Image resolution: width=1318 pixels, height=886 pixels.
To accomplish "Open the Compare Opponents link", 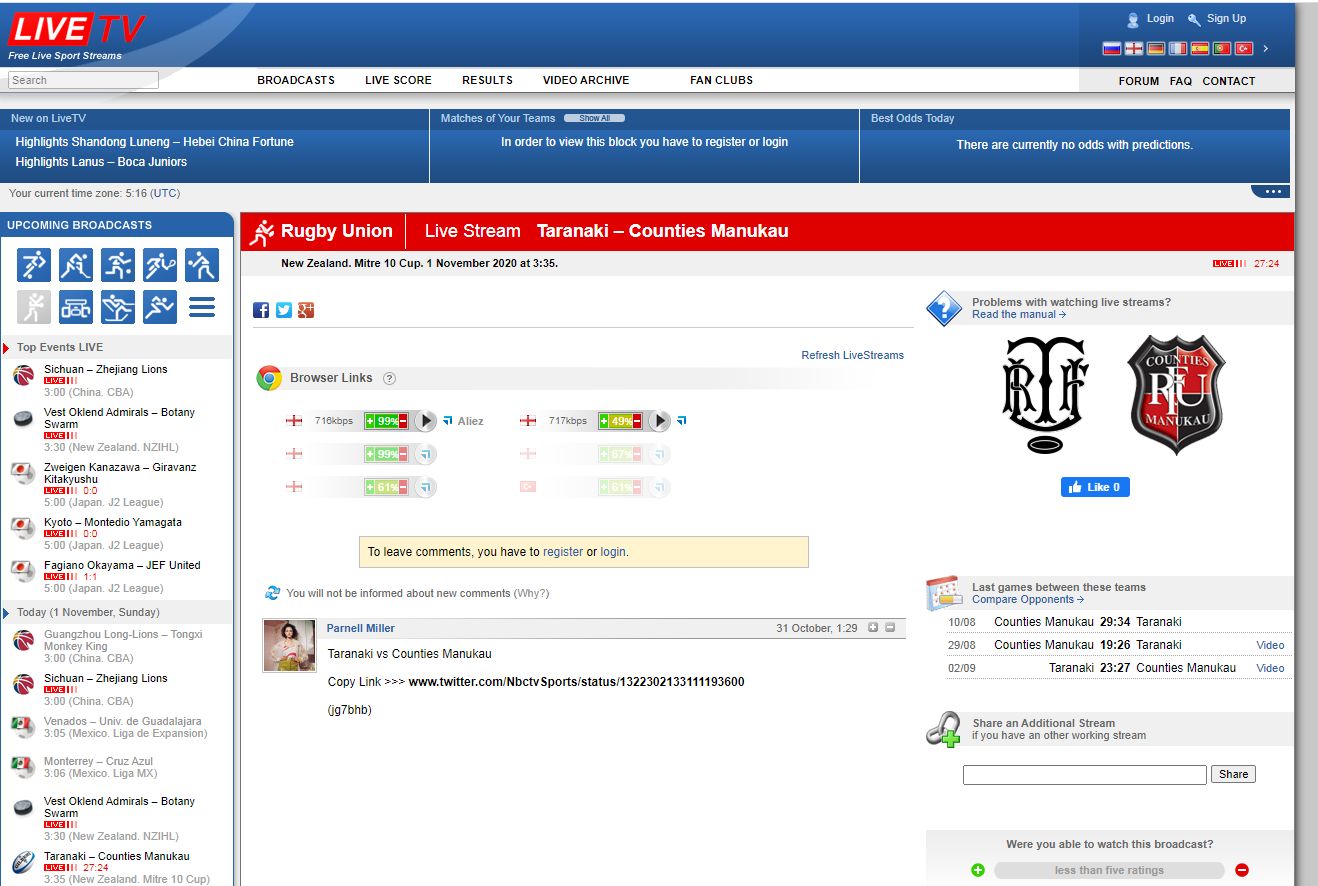I will coord(1028,600).
